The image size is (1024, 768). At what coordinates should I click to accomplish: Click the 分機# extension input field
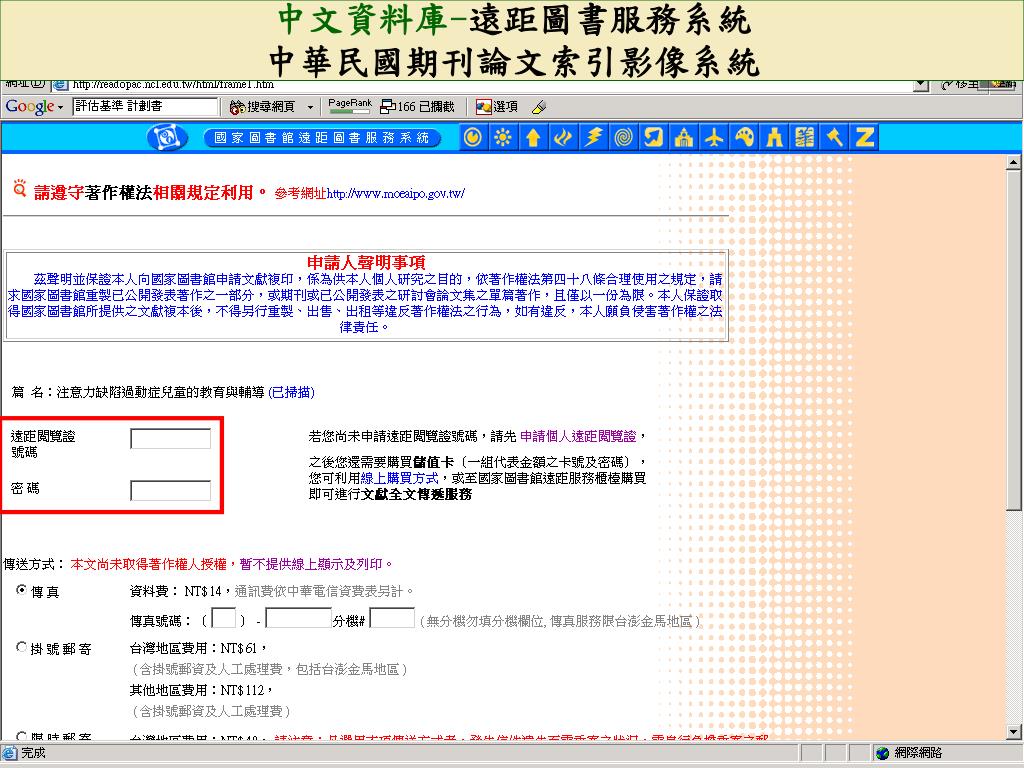click(x=392, y=618)
